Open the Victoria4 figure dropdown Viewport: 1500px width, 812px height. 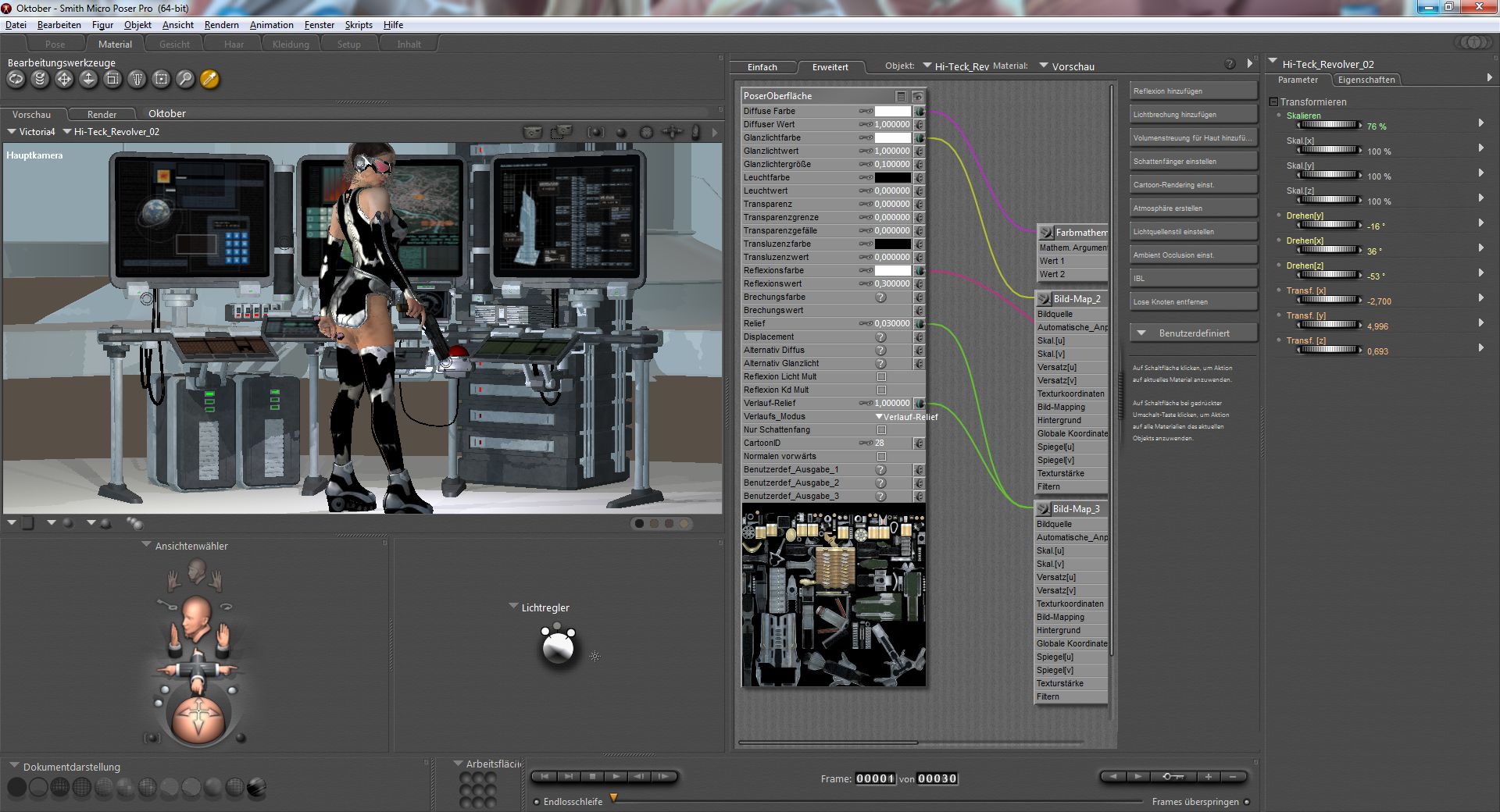point(31,132)
